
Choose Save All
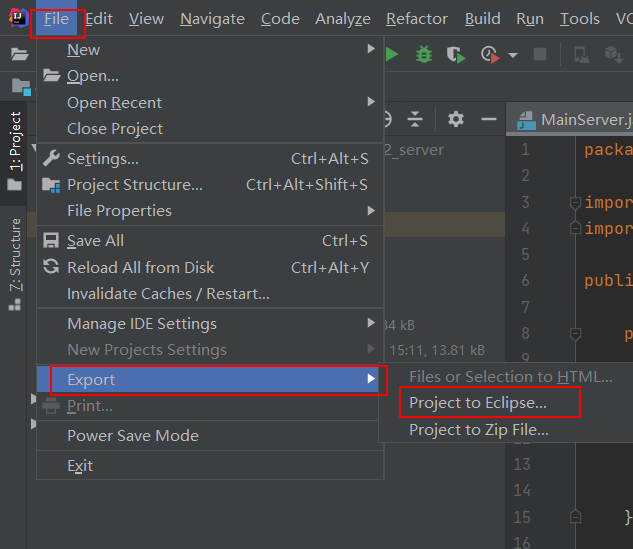pos(210,241)
